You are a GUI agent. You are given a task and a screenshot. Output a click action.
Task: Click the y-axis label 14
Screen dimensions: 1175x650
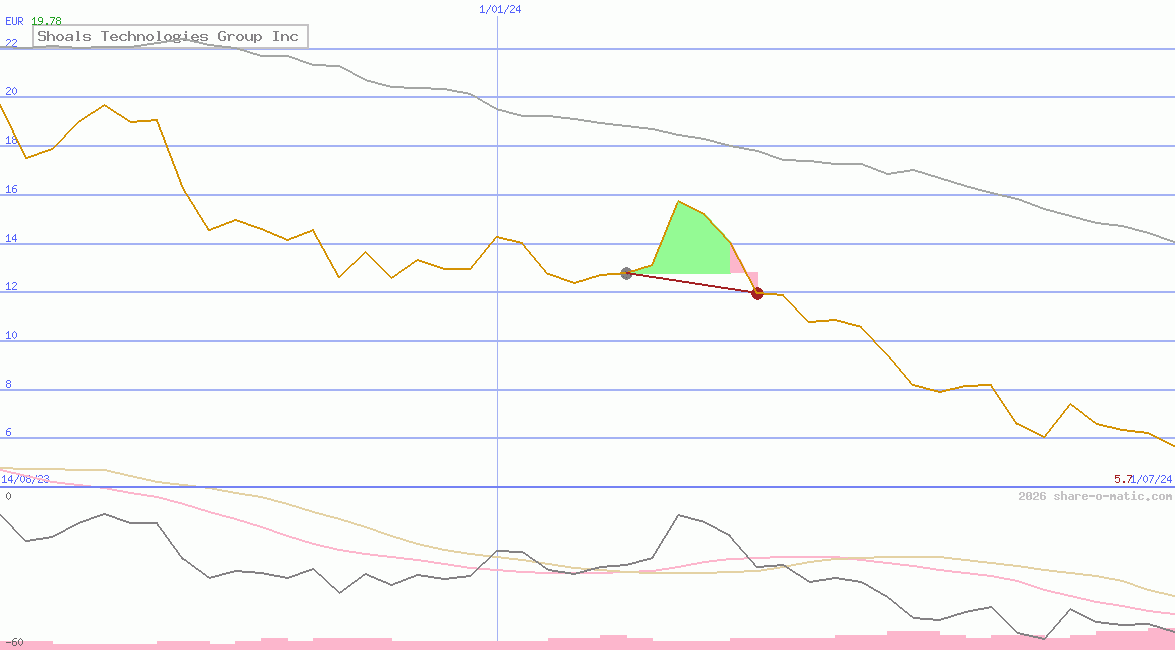click(11, 238)
